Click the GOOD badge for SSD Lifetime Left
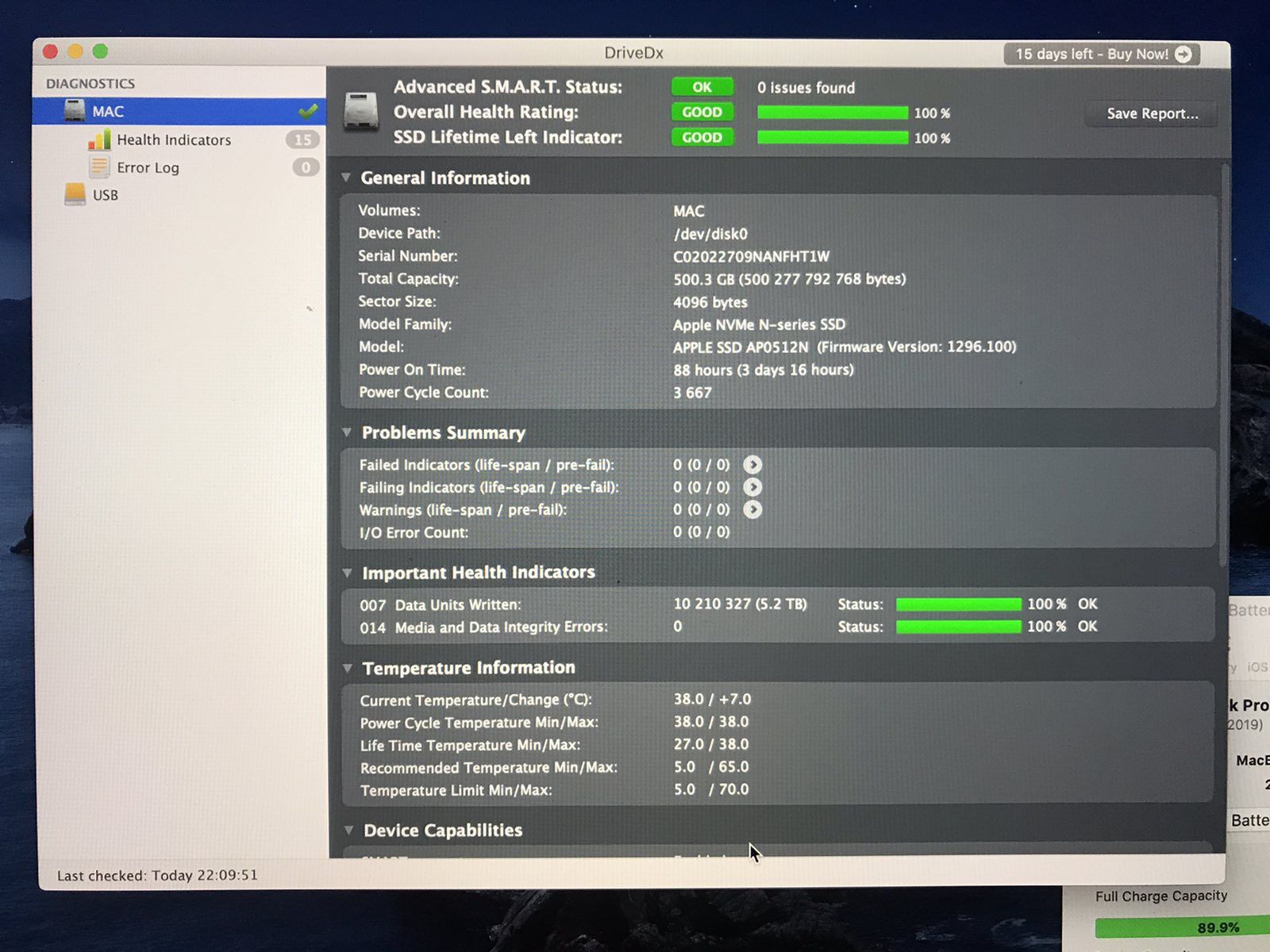Screen dimensions: 1270x952 [702, 137]
